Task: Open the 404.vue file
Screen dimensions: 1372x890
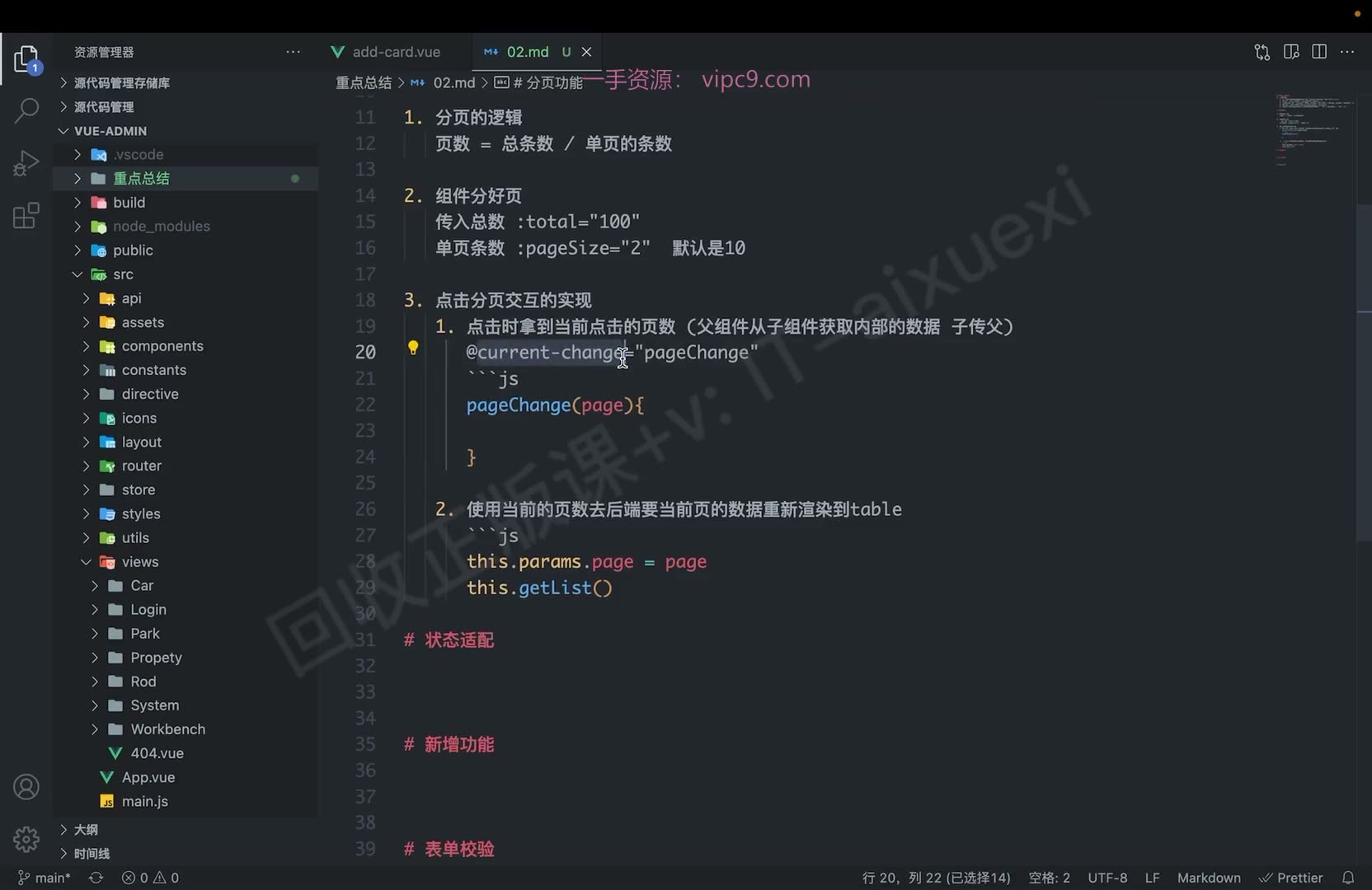Action: click(x=157, y=753)
